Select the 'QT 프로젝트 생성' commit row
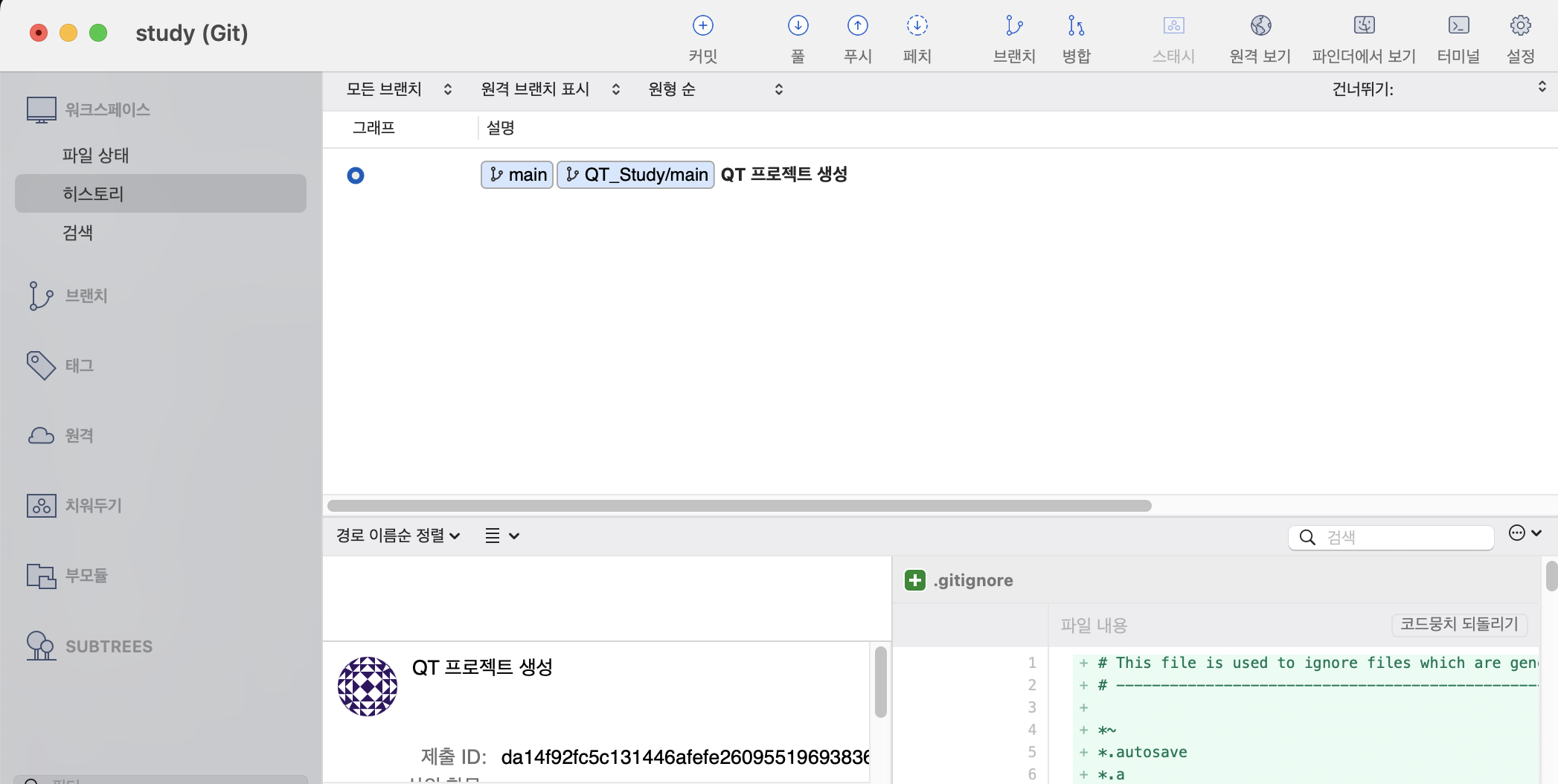The image size is (1558, 784). 940,175
